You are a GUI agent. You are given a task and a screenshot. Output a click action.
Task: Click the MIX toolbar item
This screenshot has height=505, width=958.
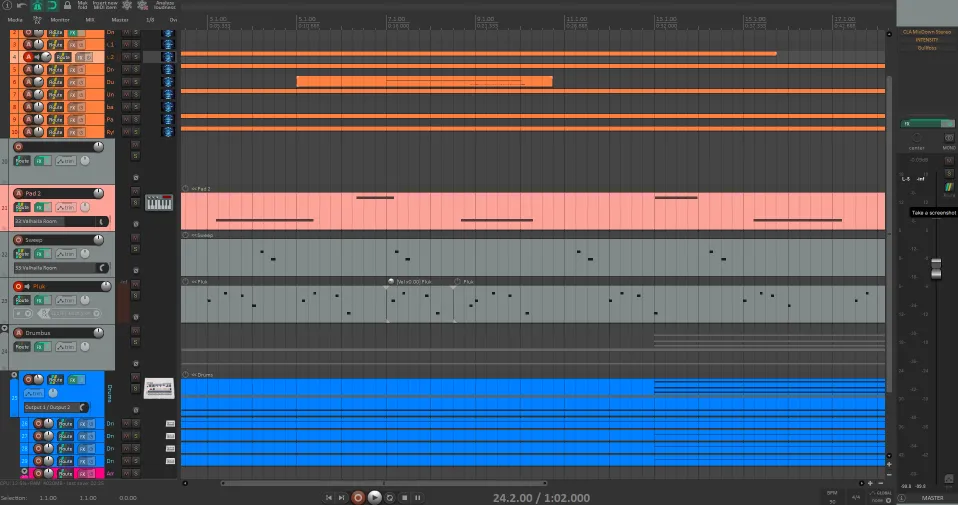coord(90,20)
